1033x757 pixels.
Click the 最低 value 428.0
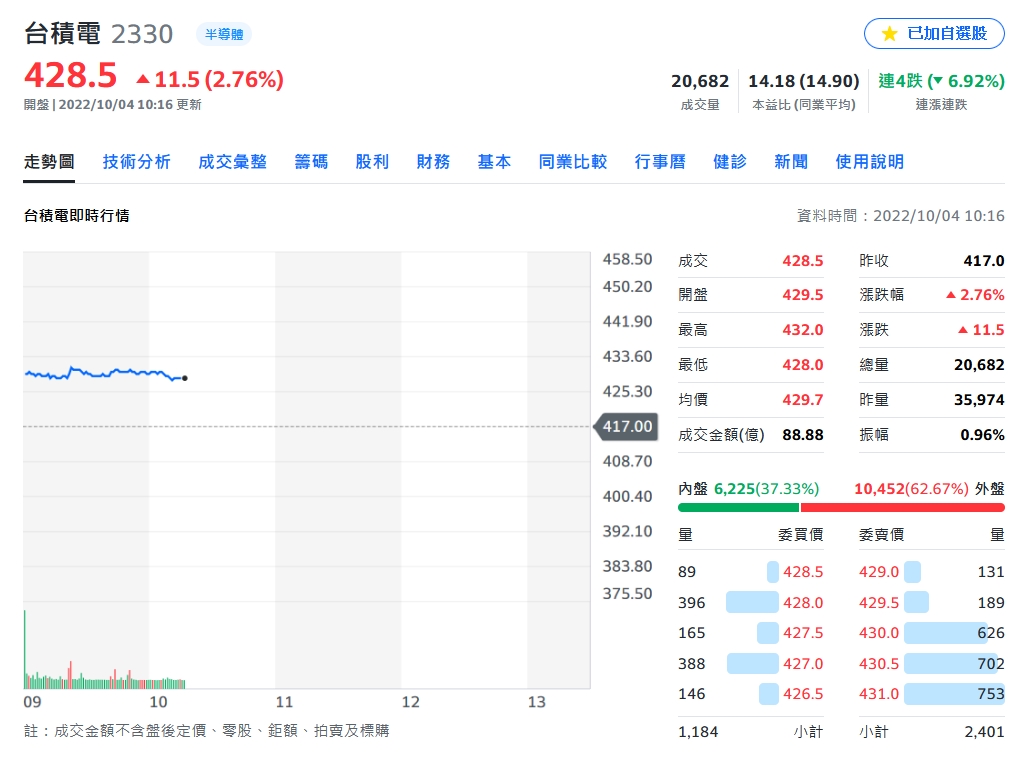tap(802, 364)
